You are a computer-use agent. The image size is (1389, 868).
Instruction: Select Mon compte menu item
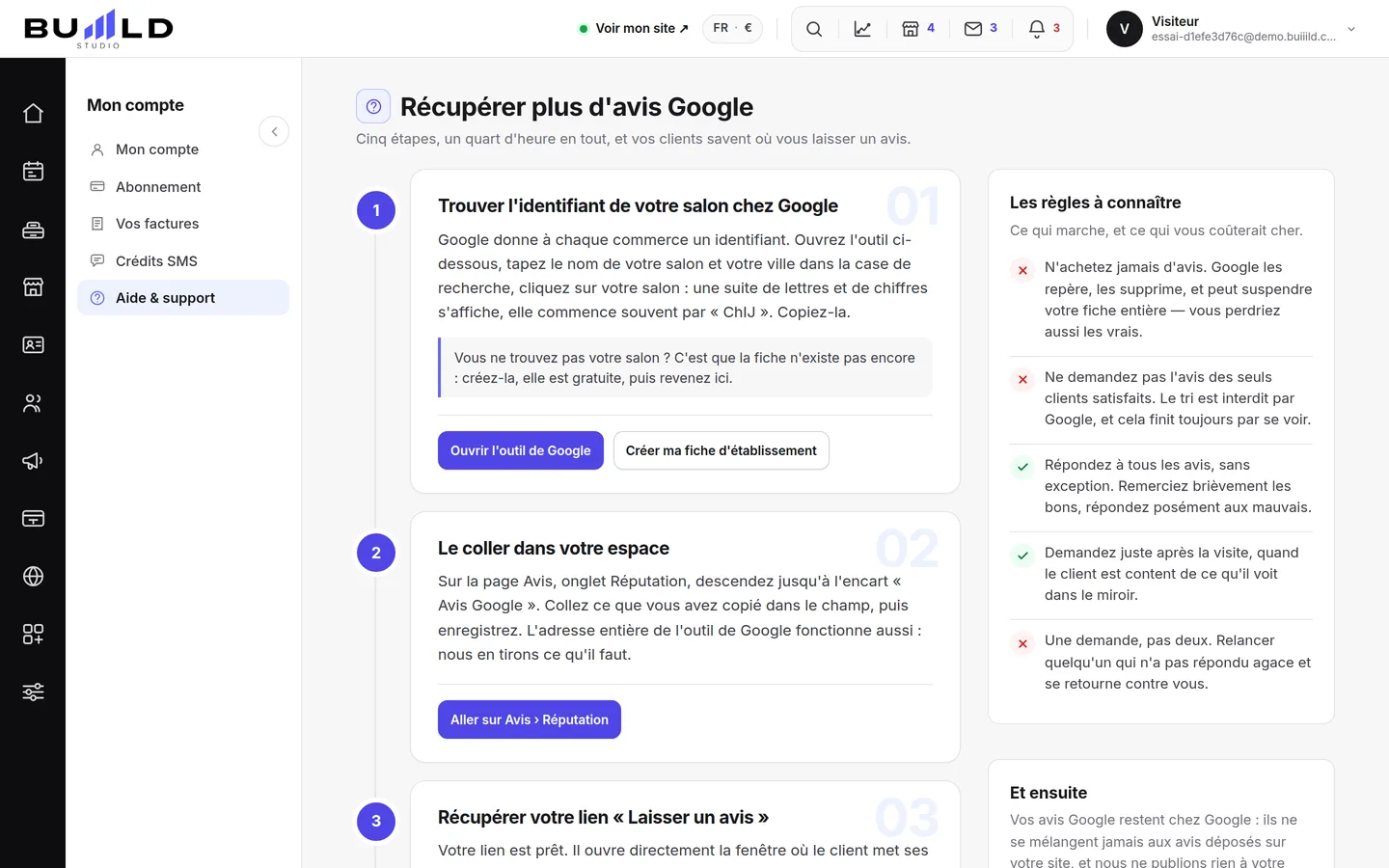point(183,149)
